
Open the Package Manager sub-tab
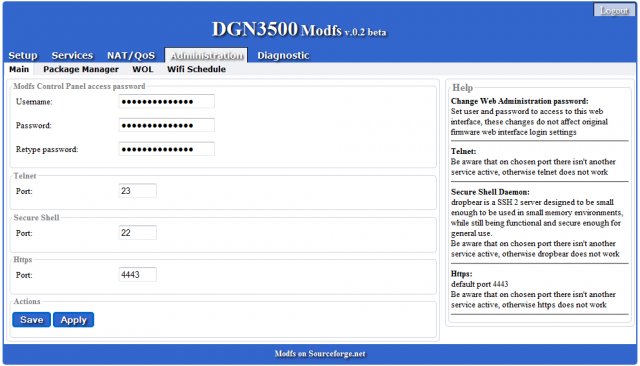81,69
